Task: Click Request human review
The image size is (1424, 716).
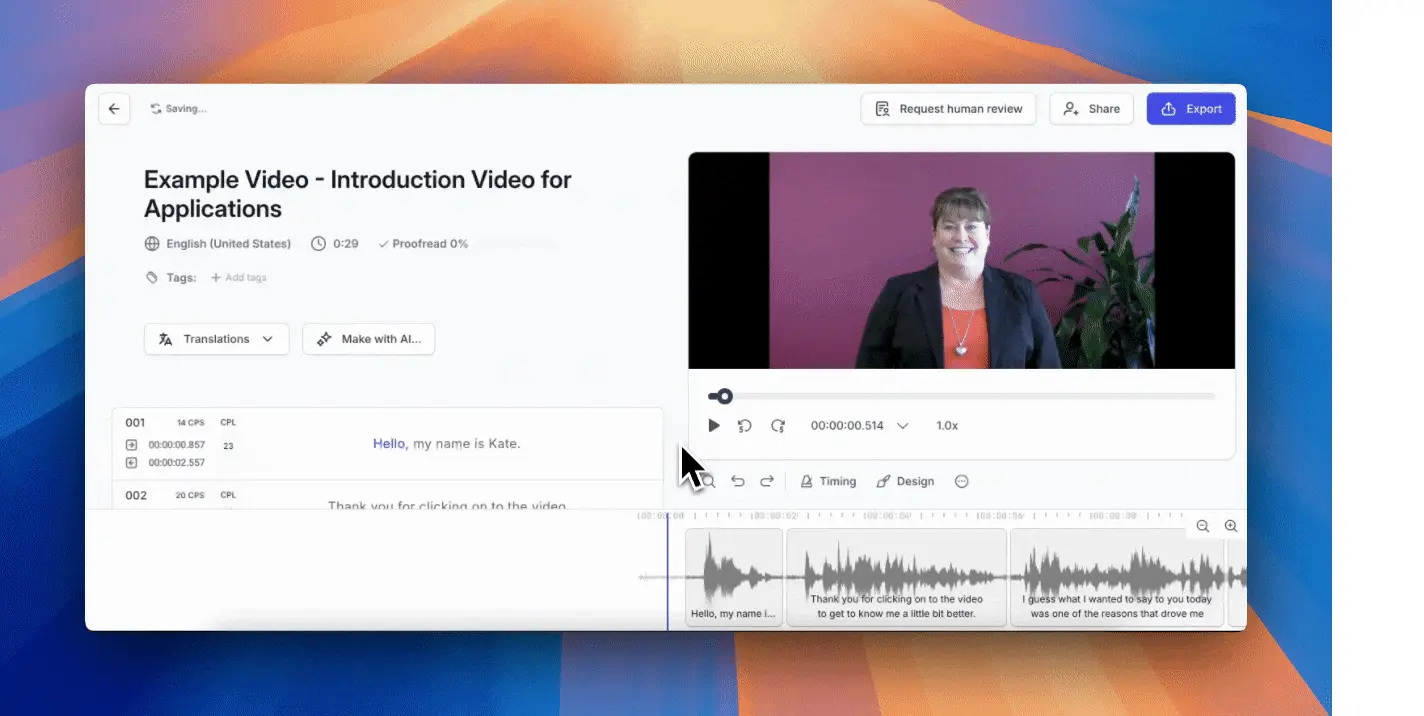Action: click(x=948, y=108)
